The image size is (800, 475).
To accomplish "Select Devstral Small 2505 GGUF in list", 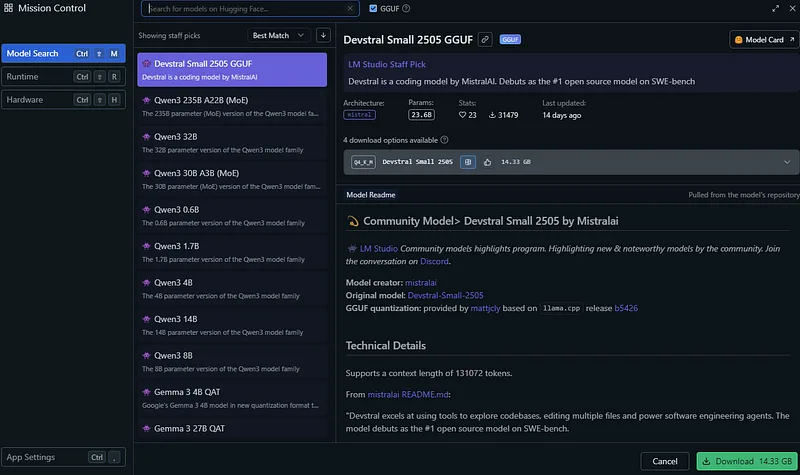I will 232,70.
